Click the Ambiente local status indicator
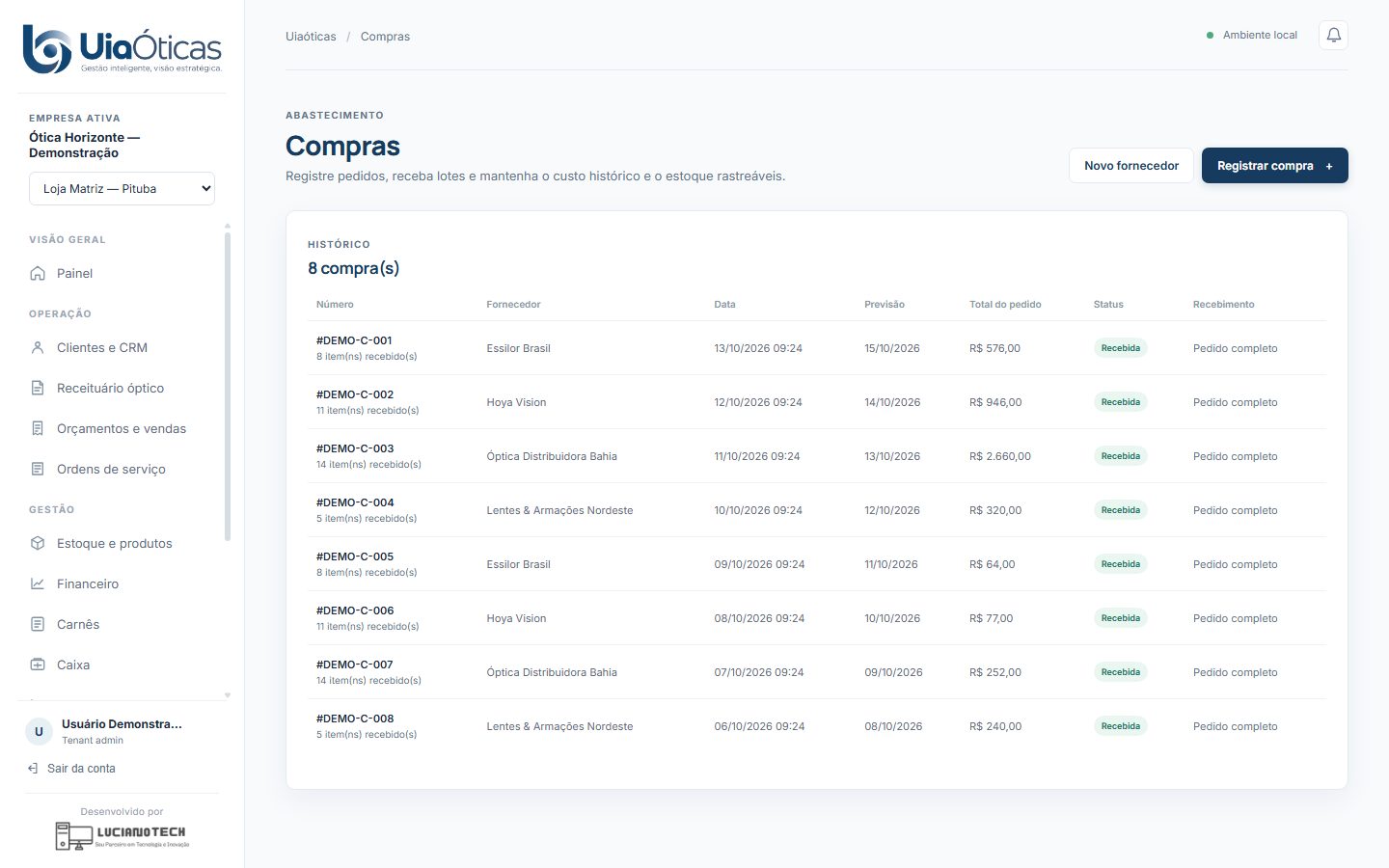1389x868 pixels. [x=1252, y=35]
